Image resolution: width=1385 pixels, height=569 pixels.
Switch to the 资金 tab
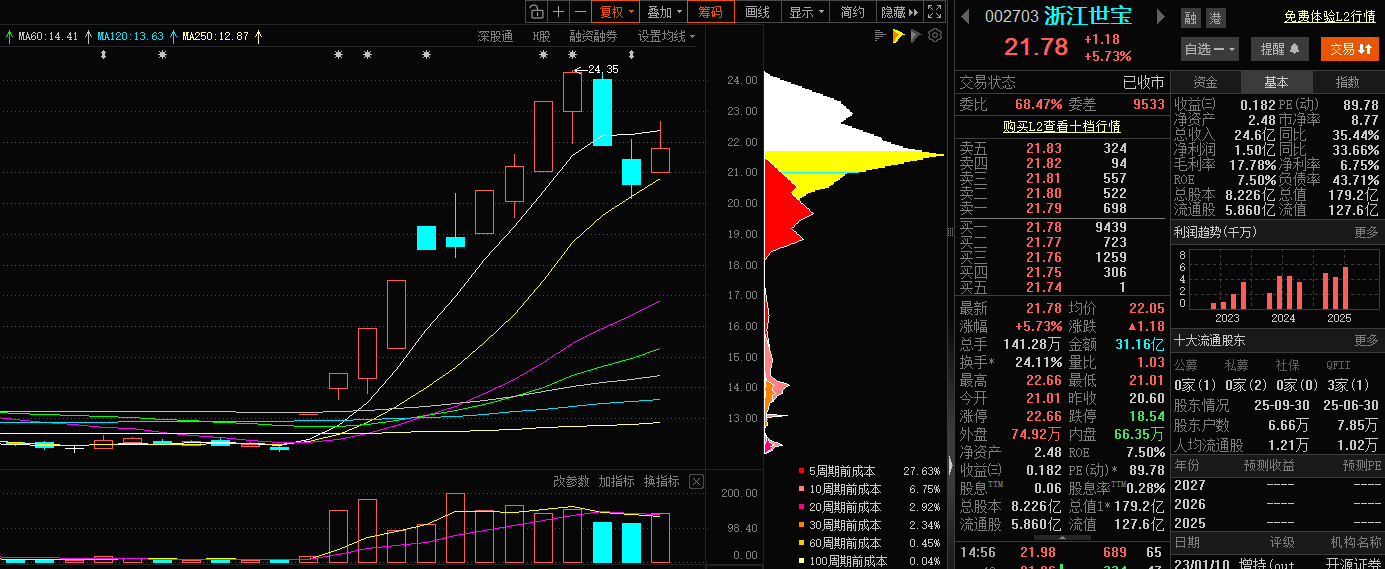1206,83
